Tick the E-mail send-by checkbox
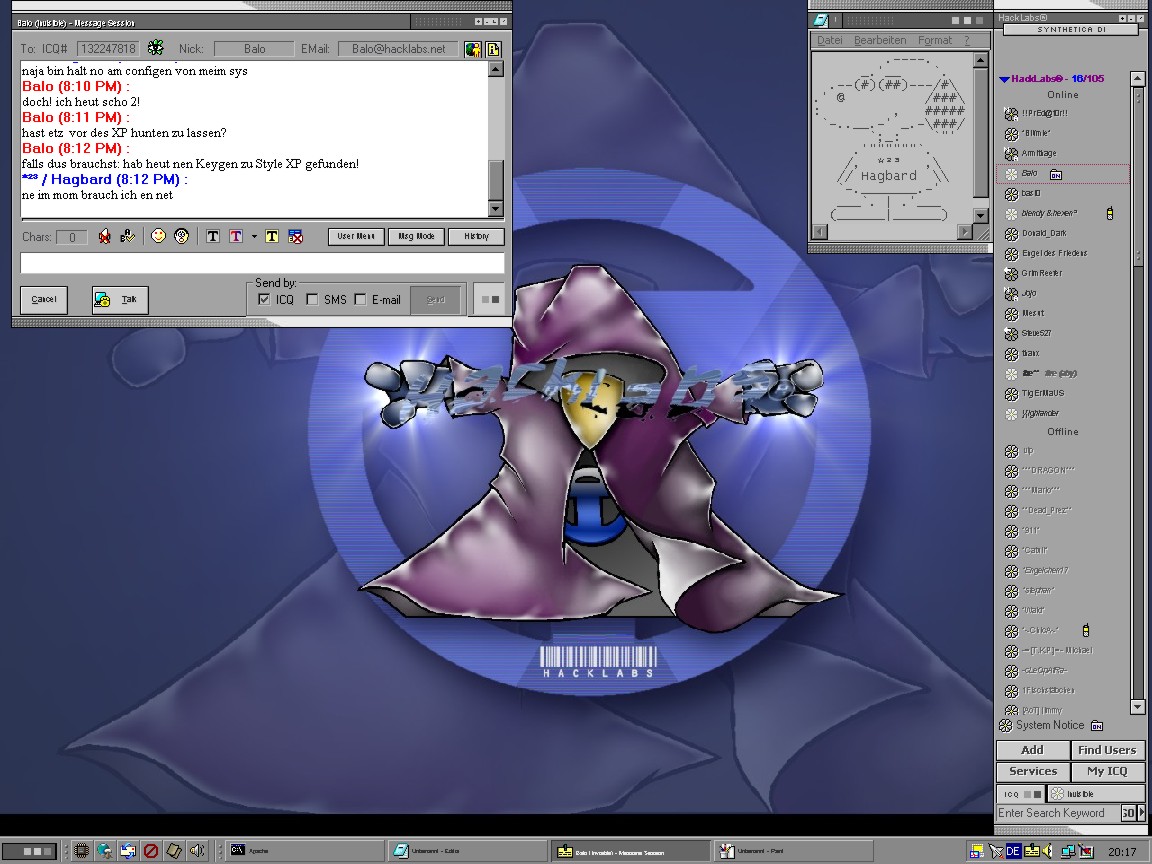1152x864 pixels. (360, 299)
